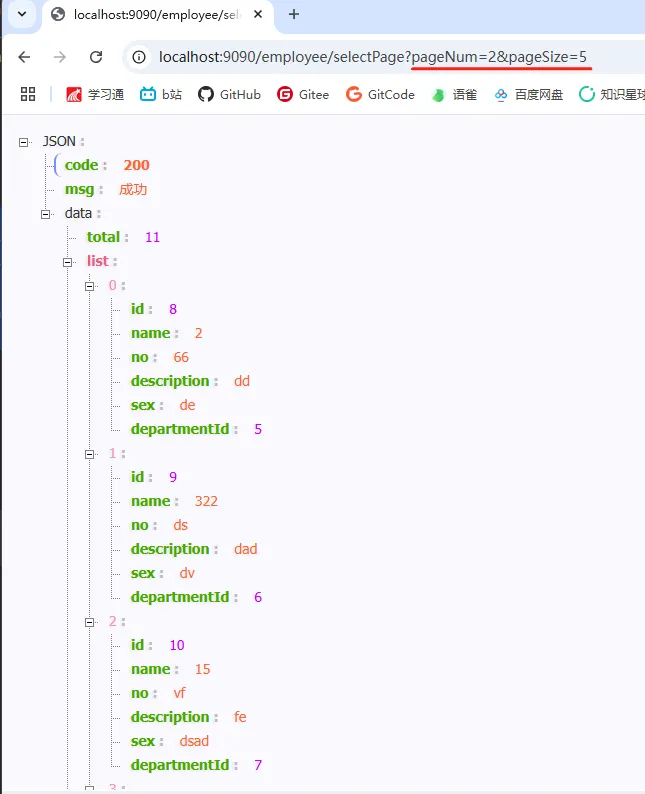Image resolution: width=645 pixels, height=794 pixels.
Task: Collapse list item 2
Action: tap(90, 622)
